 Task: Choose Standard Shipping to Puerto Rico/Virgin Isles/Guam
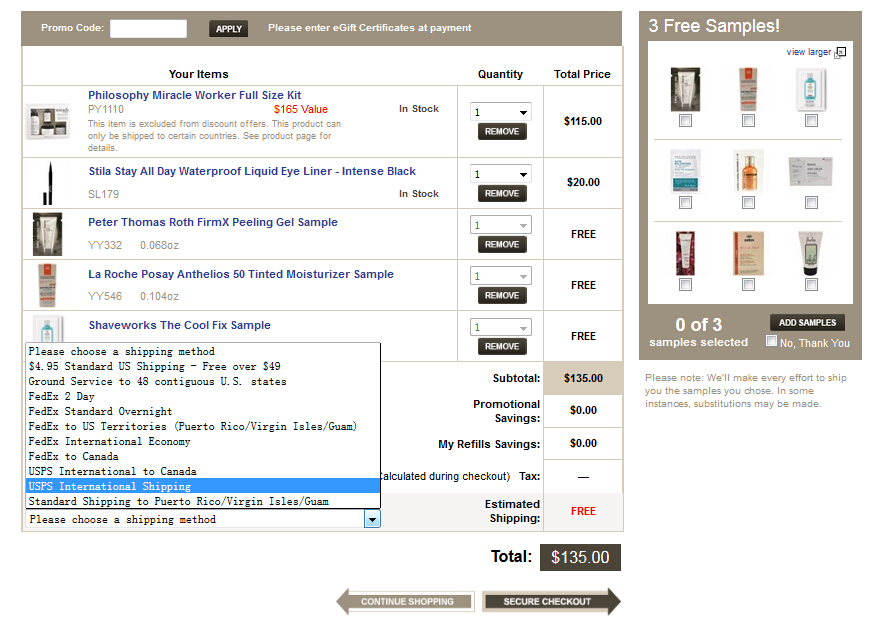click(x=203, y=501)
